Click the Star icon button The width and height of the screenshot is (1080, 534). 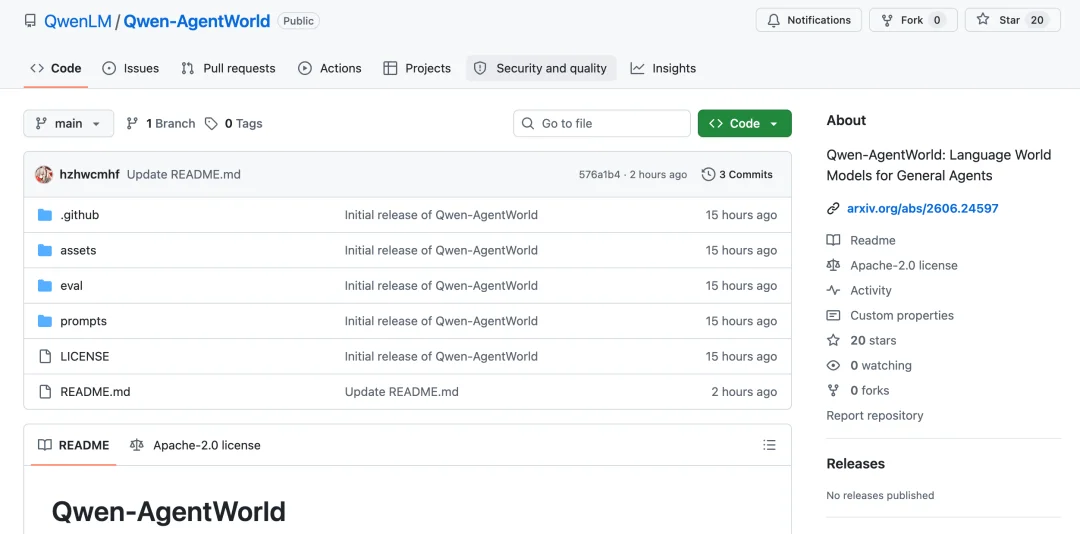pos(983,20)
